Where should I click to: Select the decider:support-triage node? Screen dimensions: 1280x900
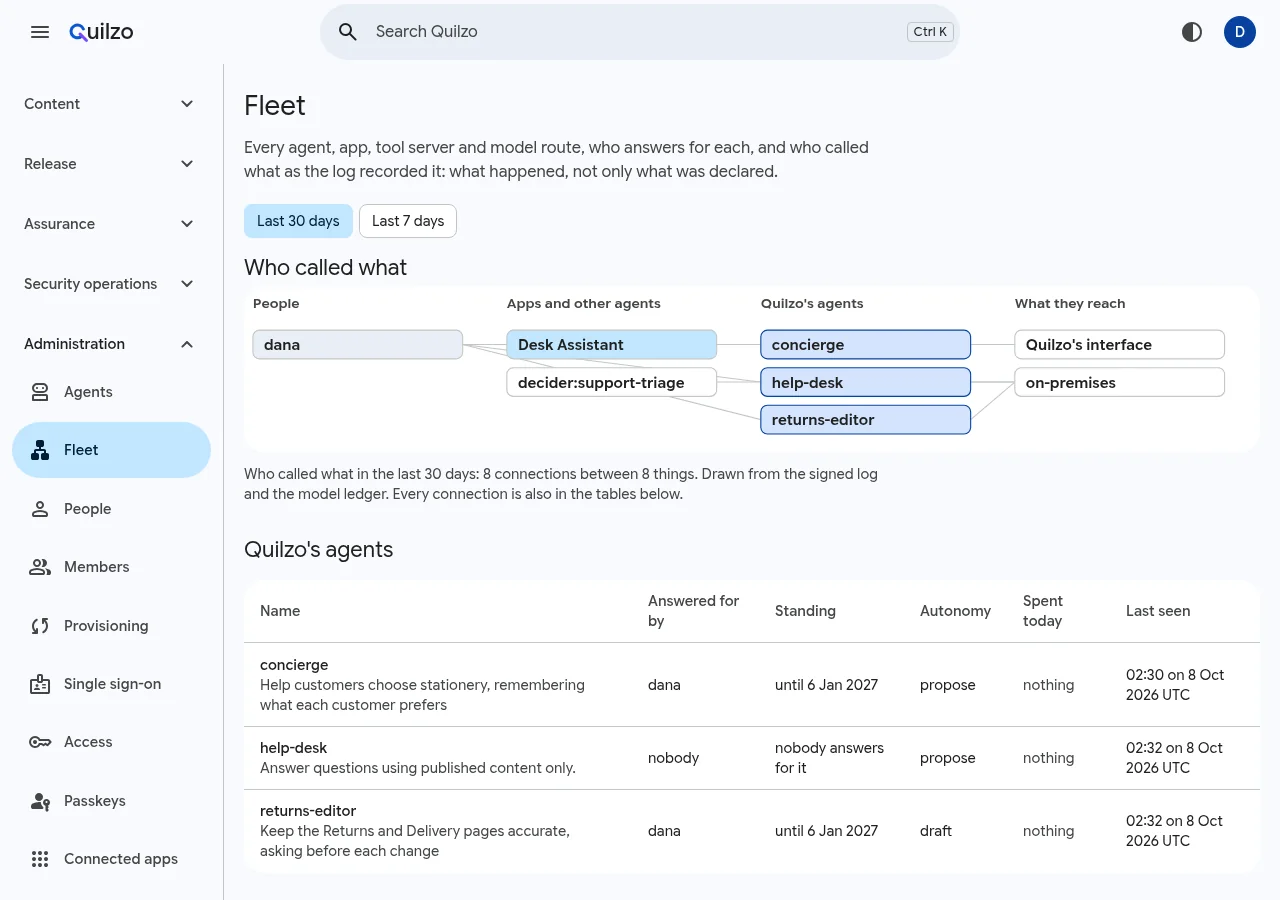tap(612, 382)
